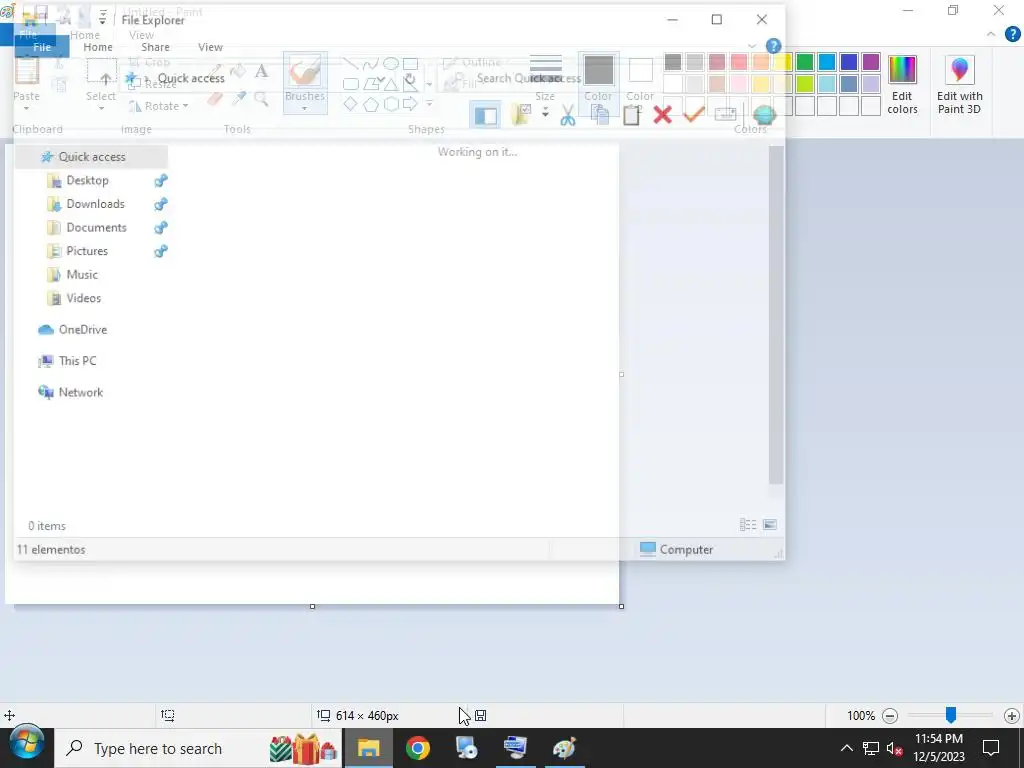Open Quick Access Toolbar dropdown in the title bar
Screen dimensions: 1024x768
coord(103,18)
